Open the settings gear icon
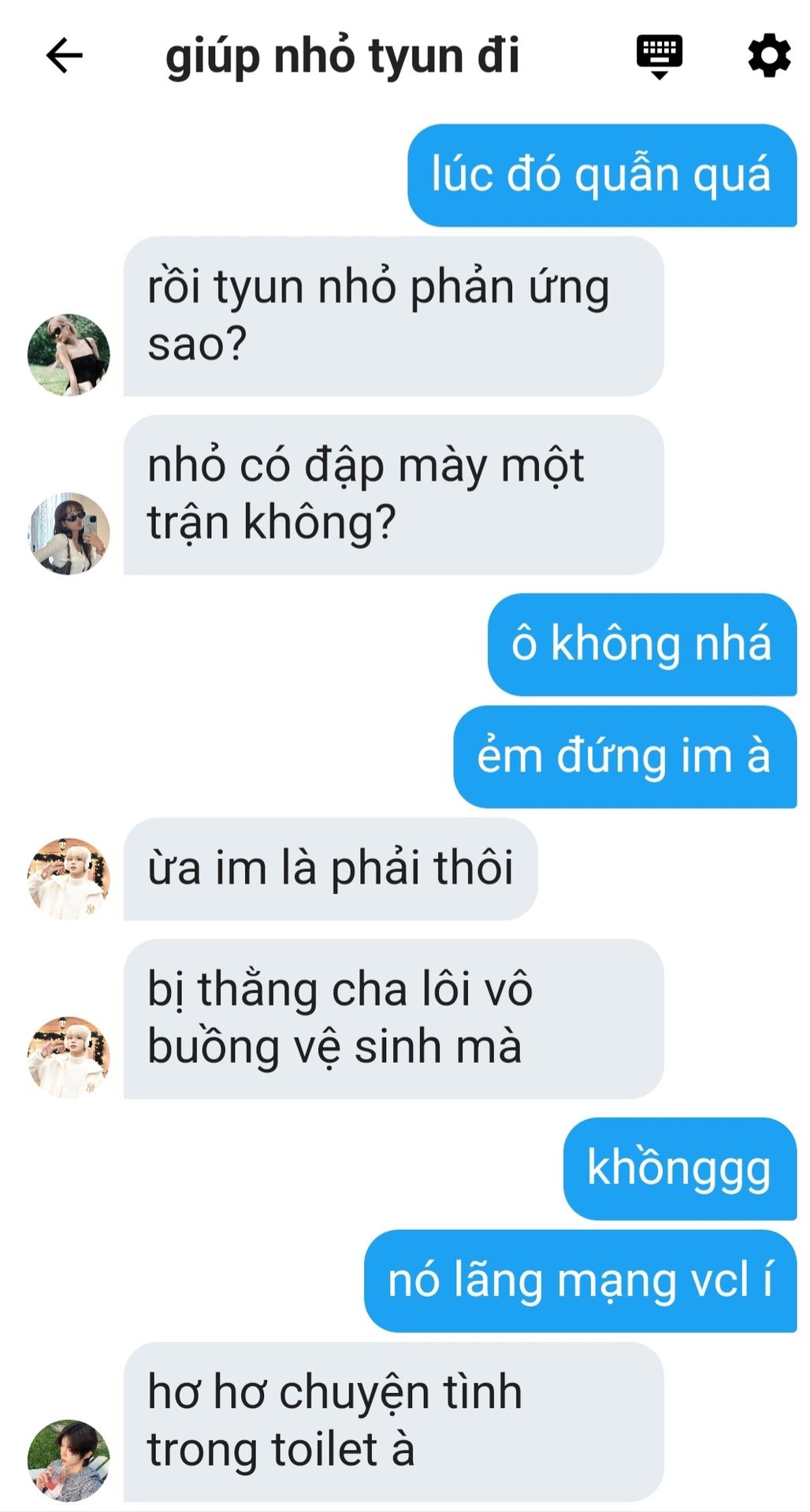The height and width of the screenshot is (1512, 810). click(768, 56)
